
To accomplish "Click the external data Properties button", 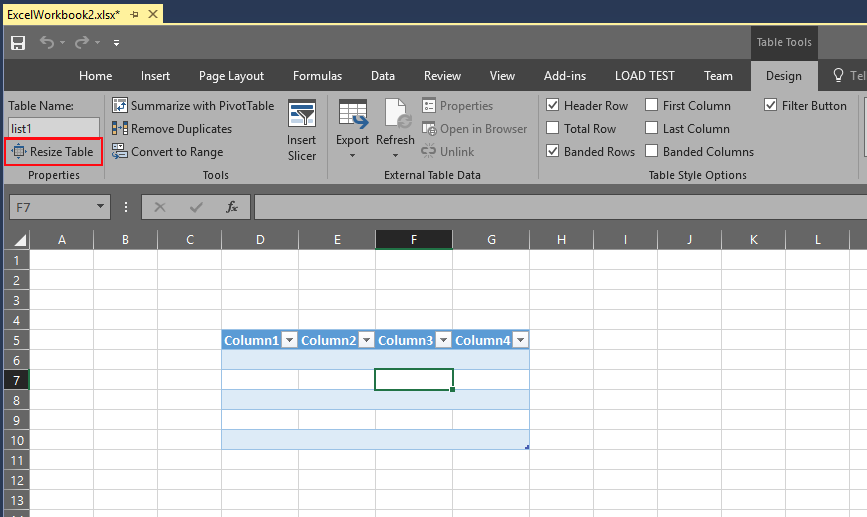I will [x=457, y=106].
